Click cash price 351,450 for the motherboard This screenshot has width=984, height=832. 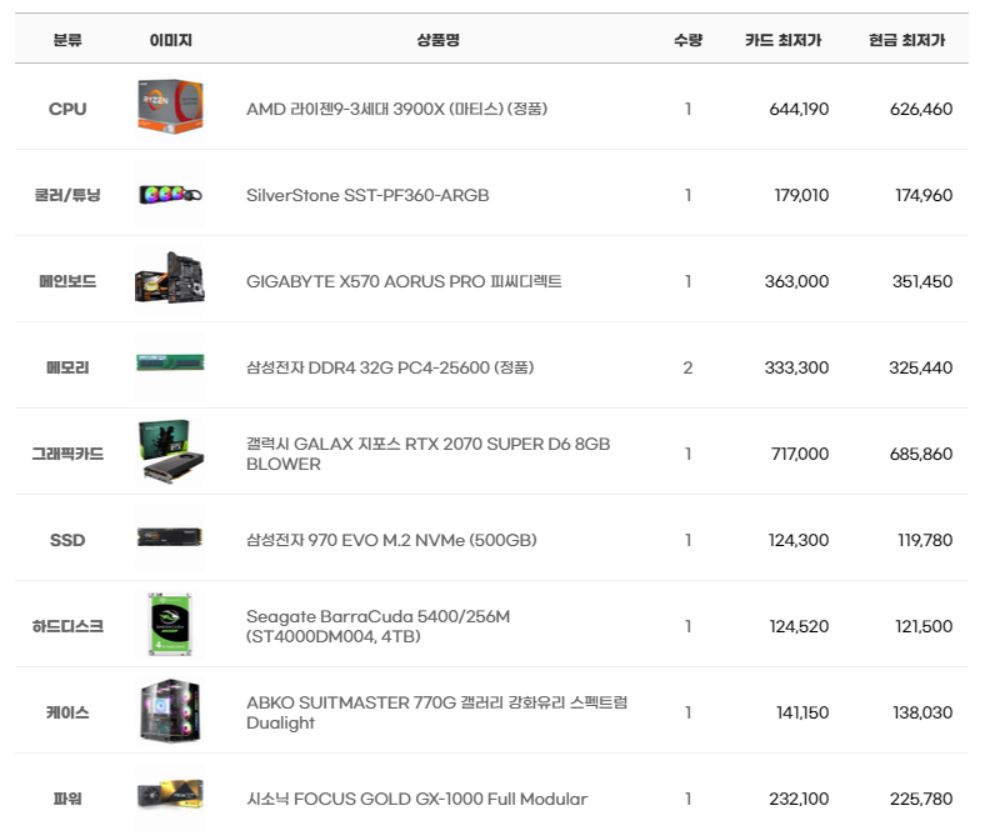(x=922, y=282)
